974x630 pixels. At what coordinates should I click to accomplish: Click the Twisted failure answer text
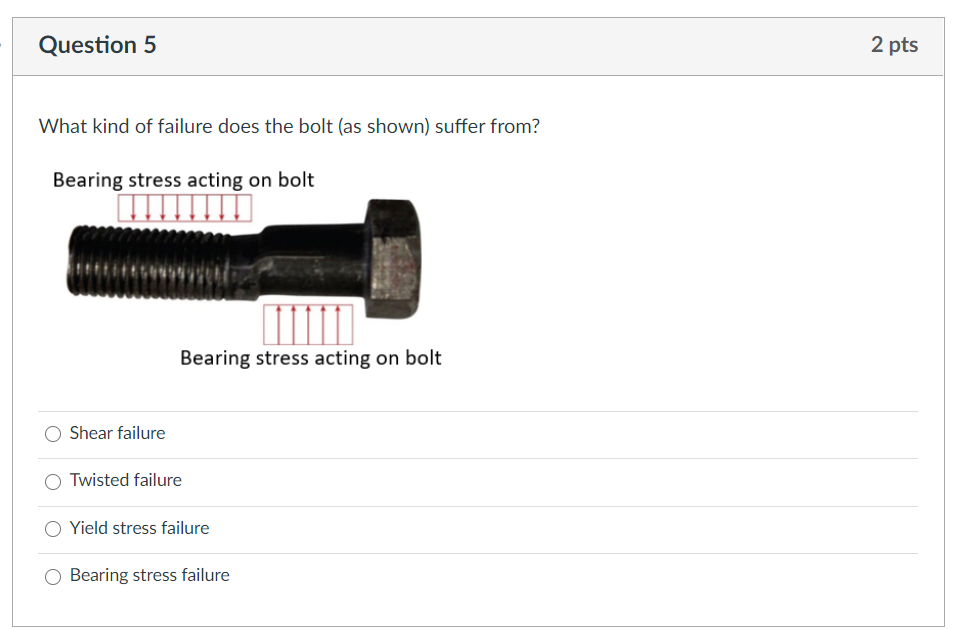click(124, 480)
